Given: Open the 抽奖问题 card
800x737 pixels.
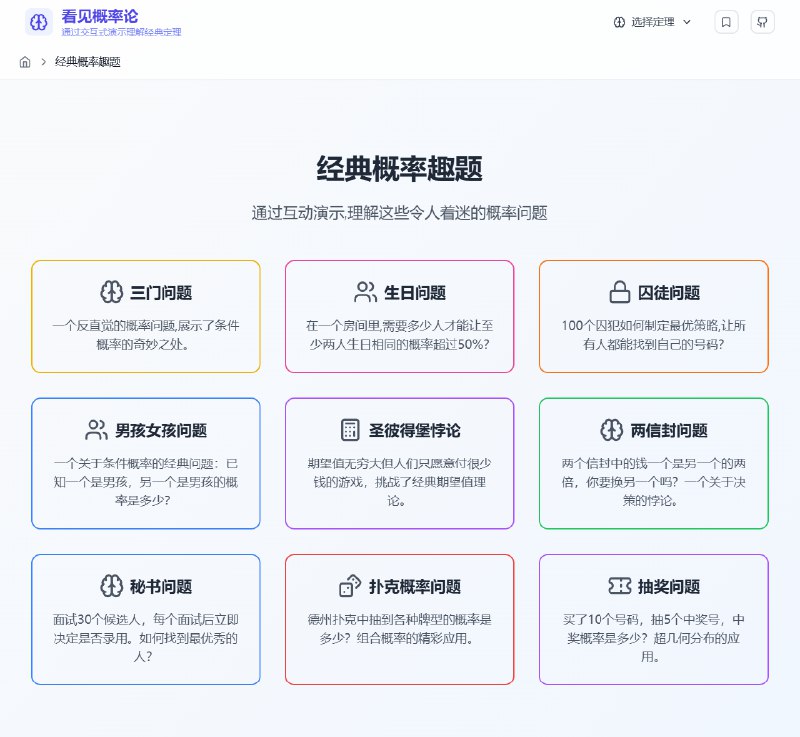Looking at the screenshot, I should [x=653, y=620].
